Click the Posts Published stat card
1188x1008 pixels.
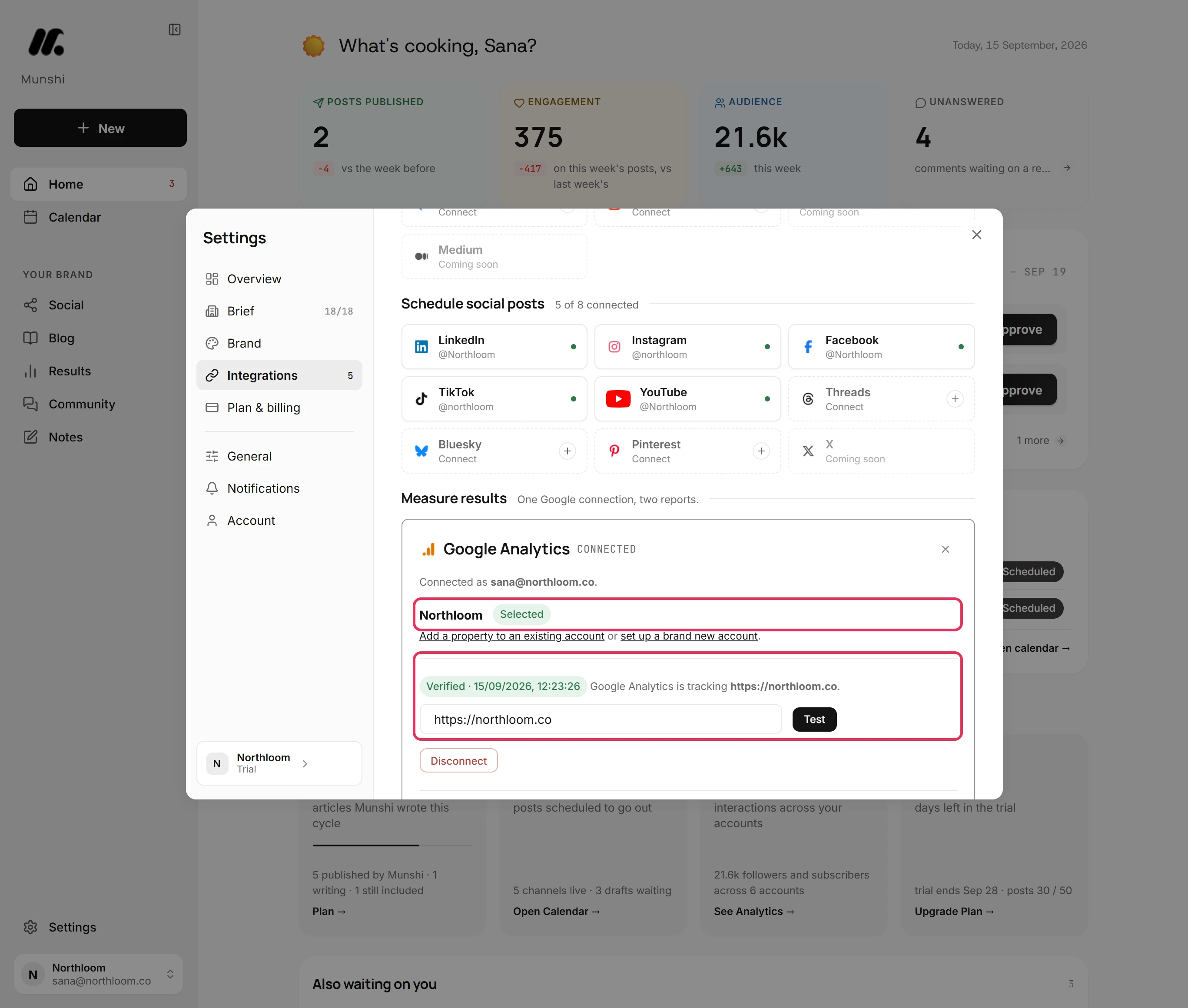click(392, 146)
